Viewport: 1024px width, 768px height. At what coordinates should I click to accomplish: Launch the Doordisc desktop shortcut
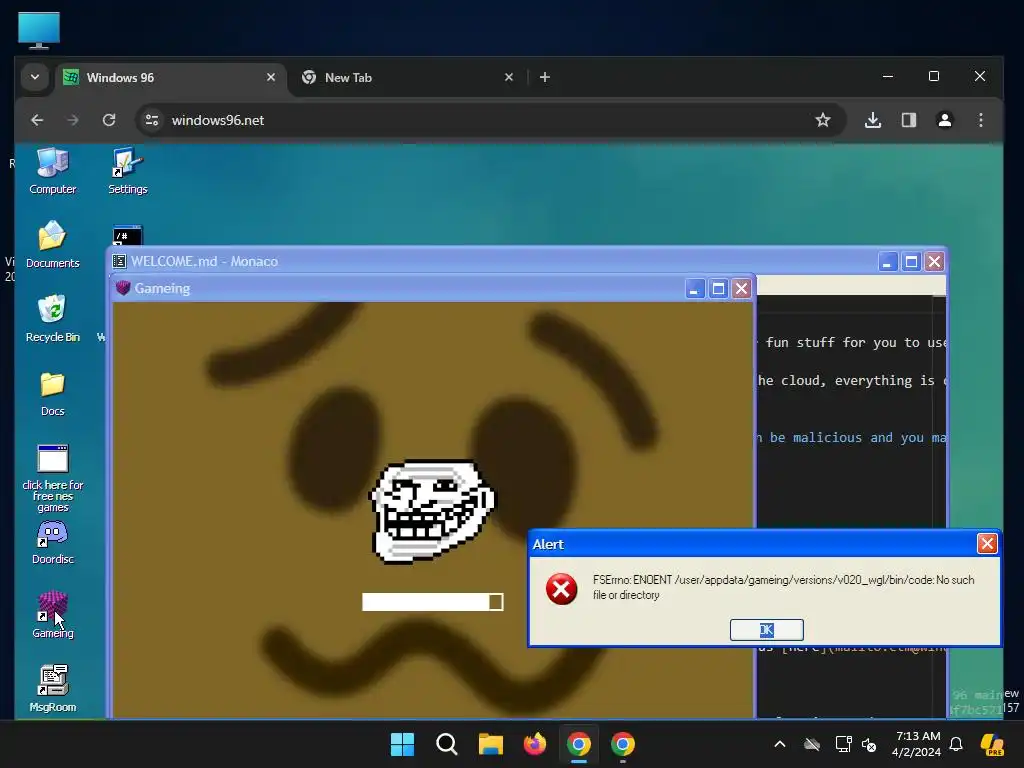click(x=52, y=542)
